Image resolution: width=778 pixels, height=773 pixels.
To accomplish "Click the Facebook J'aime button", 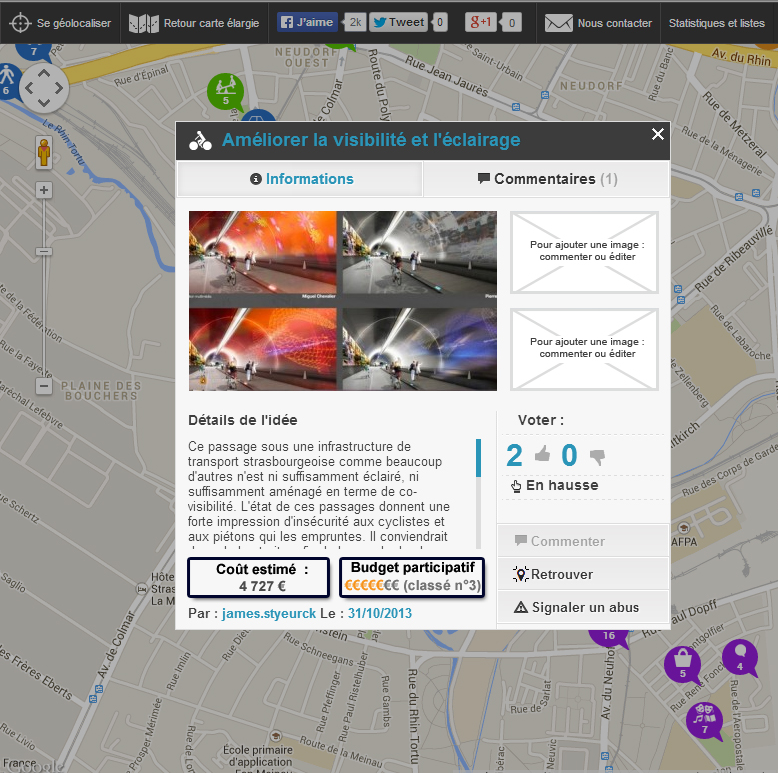I will tap(306, 22).
